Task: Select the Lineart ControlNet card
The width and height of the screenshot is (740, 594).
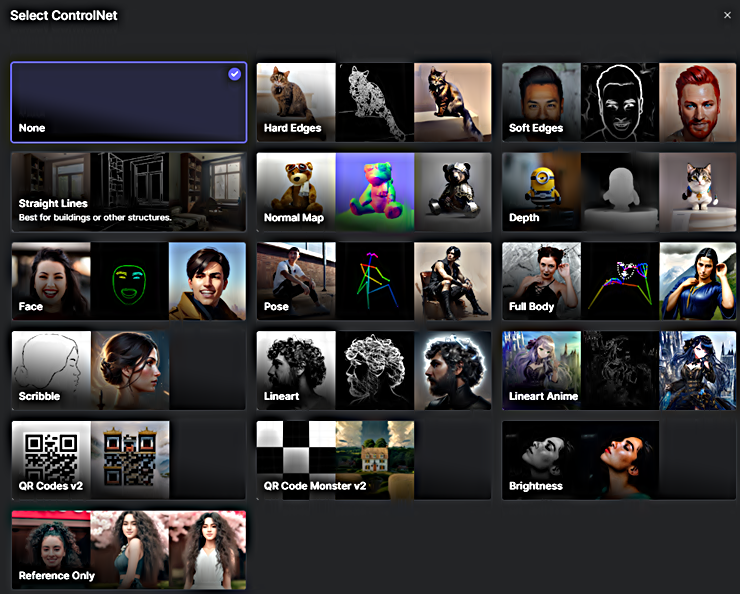Action: point(374,370)
